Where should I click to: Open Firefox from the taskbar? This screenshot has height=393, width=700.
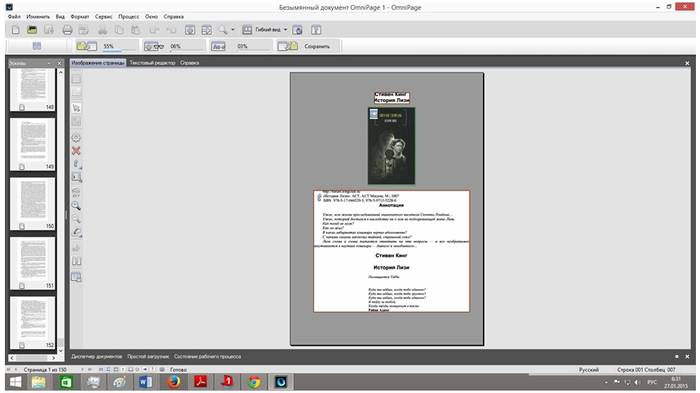click(174, 382)
